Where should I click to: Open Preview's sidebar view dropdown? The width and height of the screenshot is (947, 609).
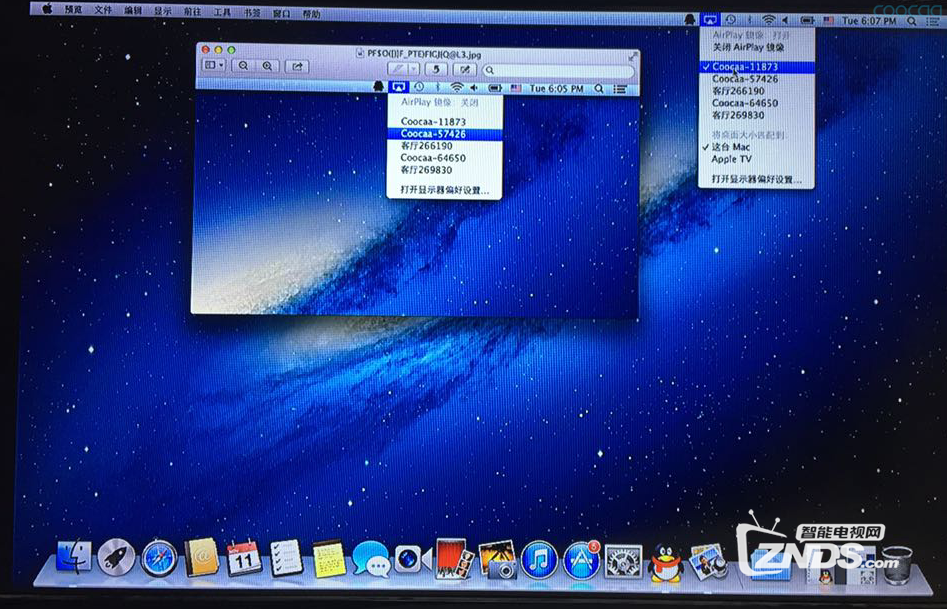(x=214, y=65)
